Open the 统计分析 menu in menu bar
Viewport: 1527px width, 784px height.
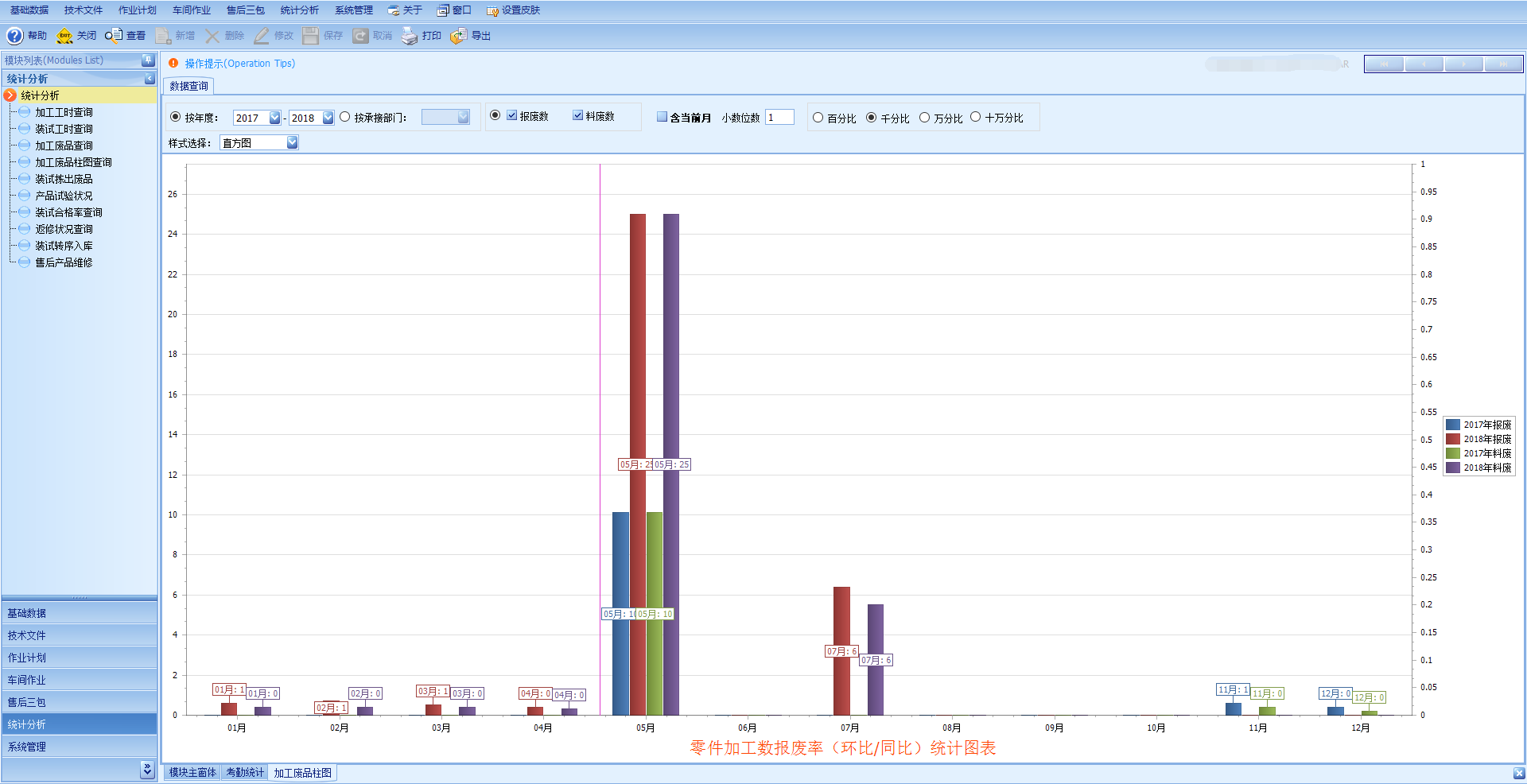300,10
